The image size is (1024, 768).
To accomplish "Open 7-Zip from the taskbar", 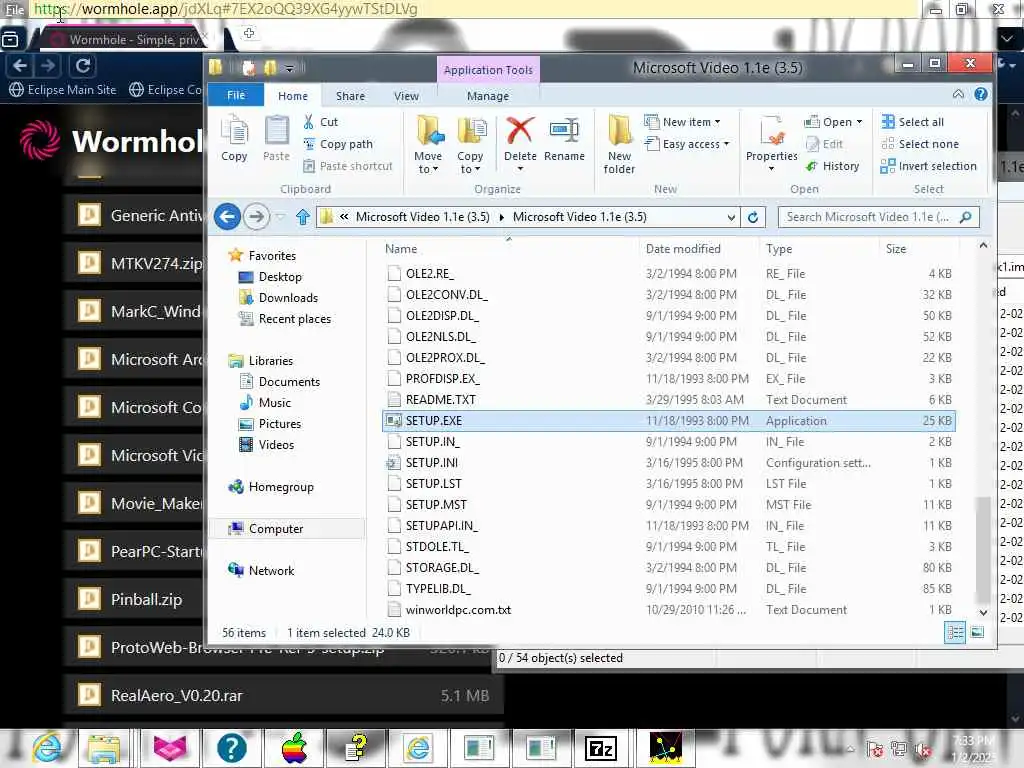I will click(x=601, y=748).
